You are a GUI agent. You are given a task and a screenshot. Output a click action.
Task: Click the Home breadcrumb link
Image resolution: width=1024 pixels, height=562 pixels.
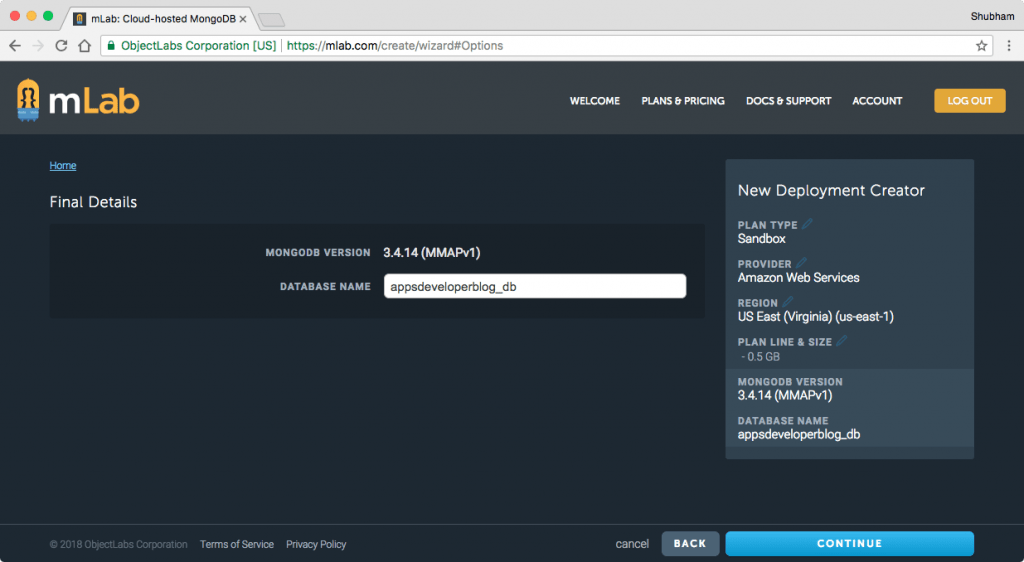coord(63,166)
